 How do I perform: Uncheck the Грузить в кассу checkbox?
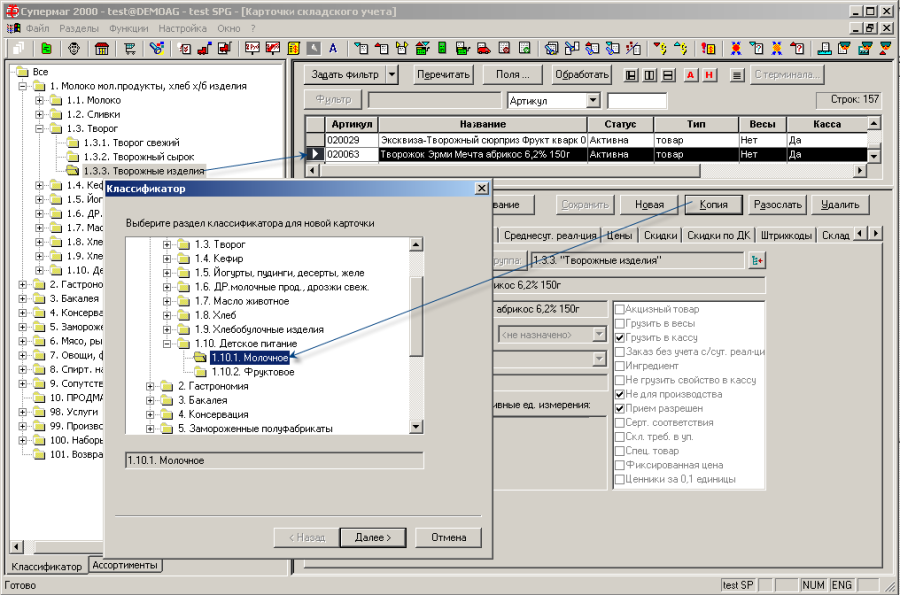point(620,337)
